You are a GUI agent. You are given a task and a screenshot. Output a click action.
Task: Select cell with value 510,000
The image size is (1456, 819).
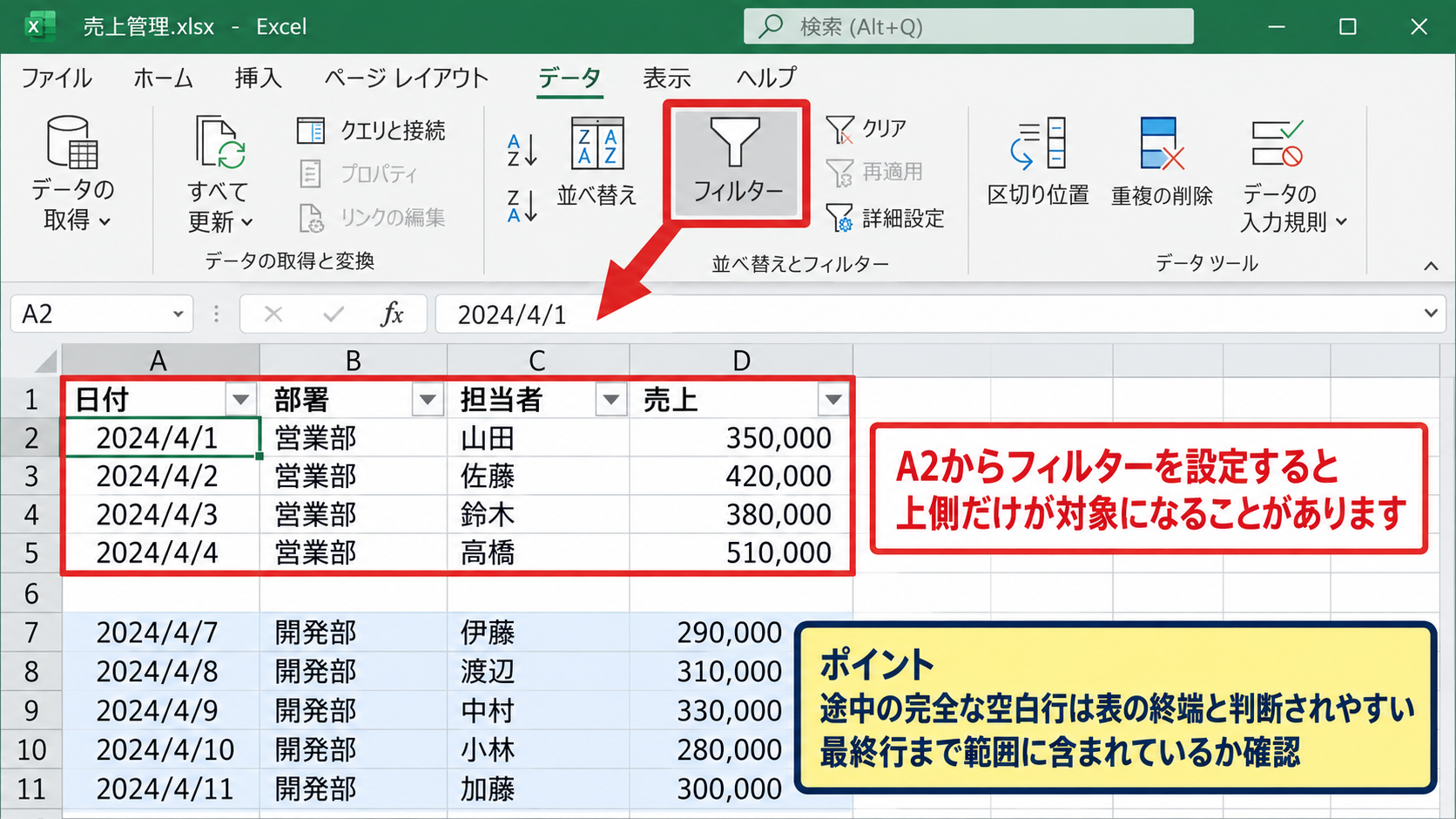pyautogui.click(x=741, y=552)
